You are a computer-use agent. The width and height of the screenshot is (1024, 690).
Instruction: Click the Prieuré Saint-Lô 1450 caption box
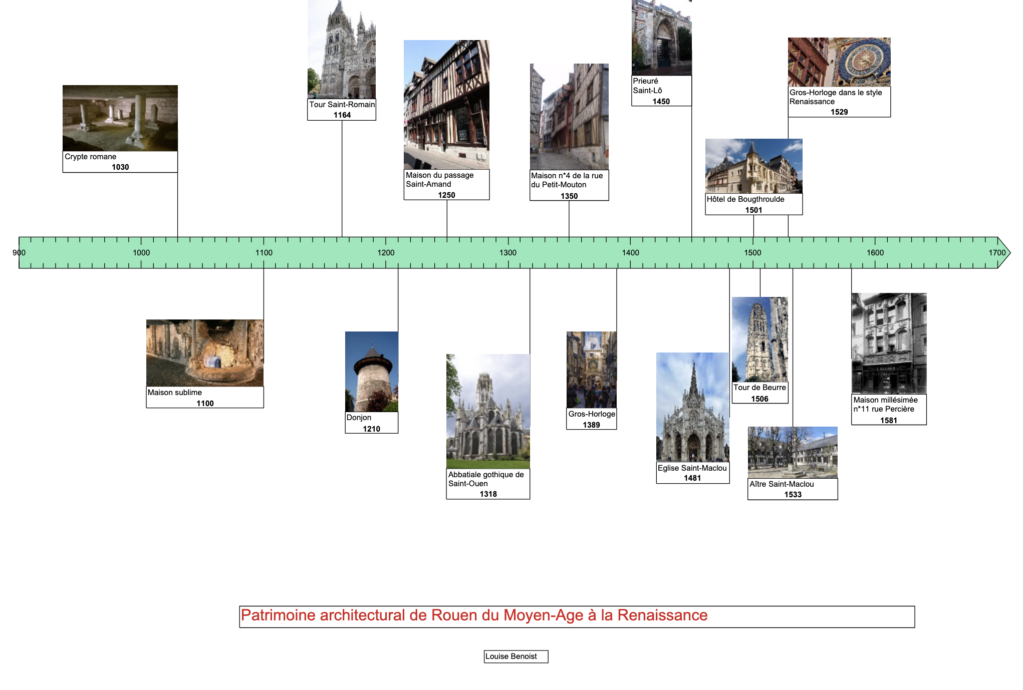(x=661, y=91)
